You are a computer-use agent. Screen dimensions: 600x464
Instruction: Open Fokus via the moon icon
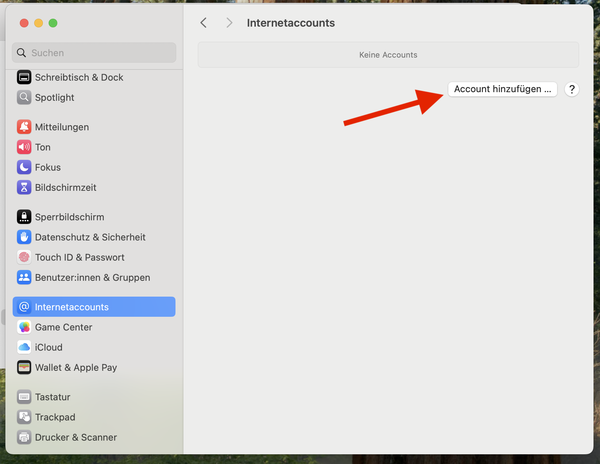click(25, 167)
